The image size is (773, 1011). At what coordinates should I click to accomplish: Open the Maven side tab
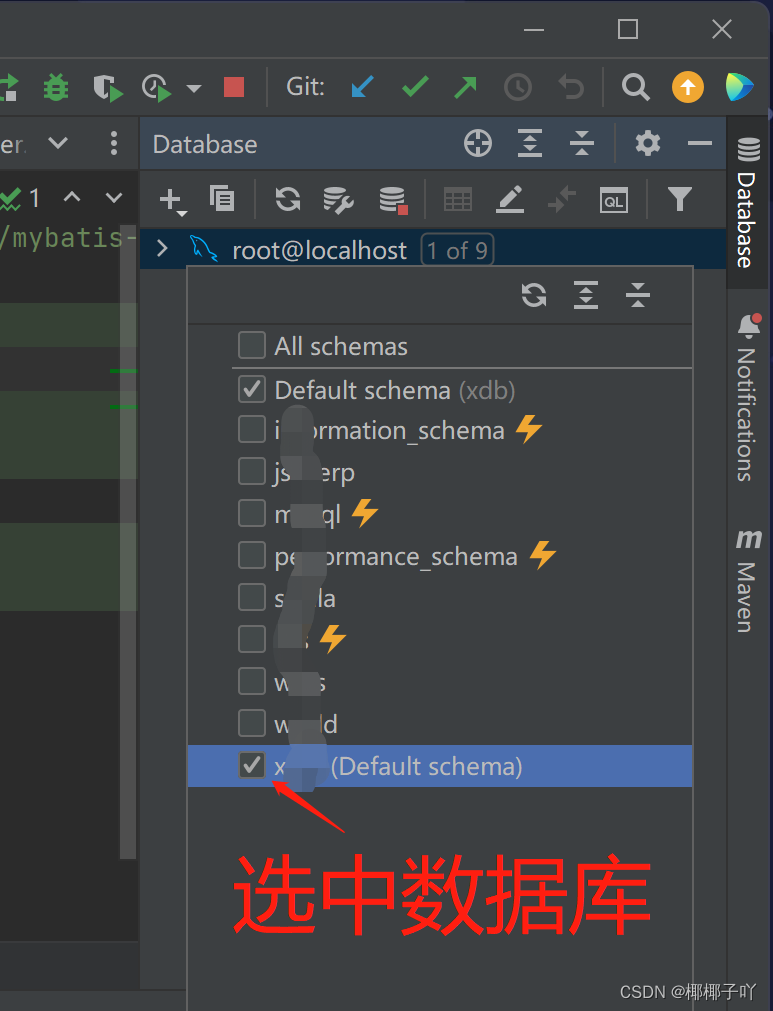747,581
